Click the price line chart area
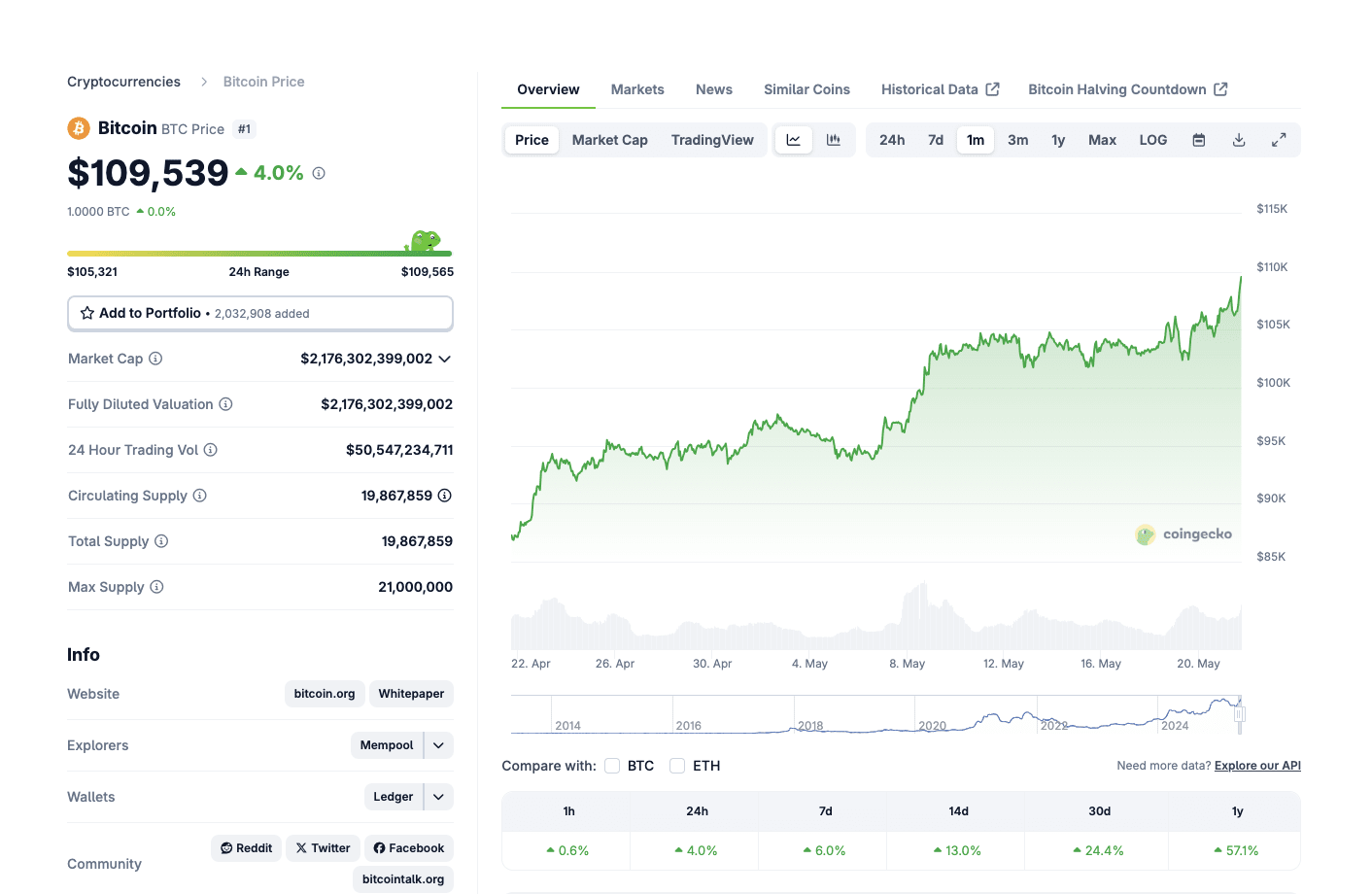The image size is (1372, 894). 876,389
